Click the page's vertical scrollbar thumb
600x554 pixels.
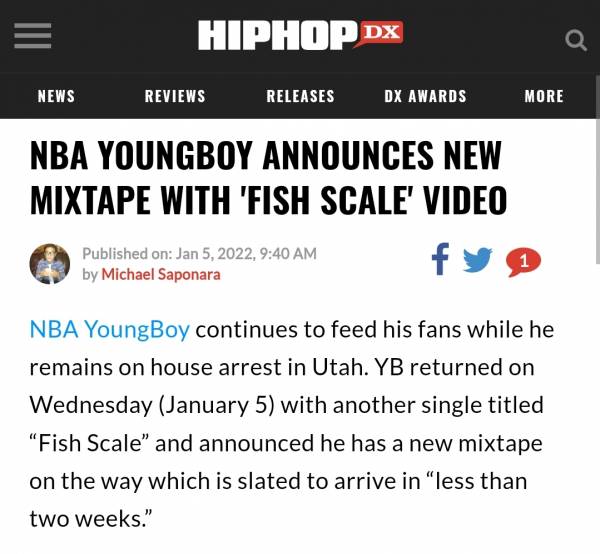click(597, 169)
